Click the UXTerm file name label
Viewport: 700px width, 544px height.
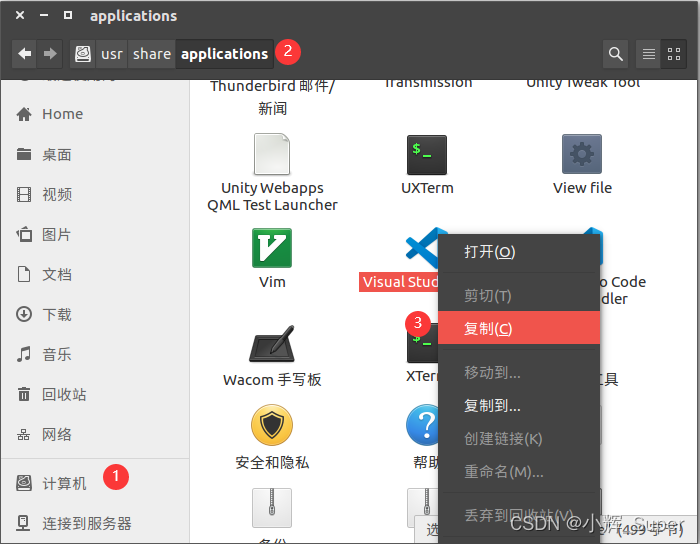[x=427, y=188]
